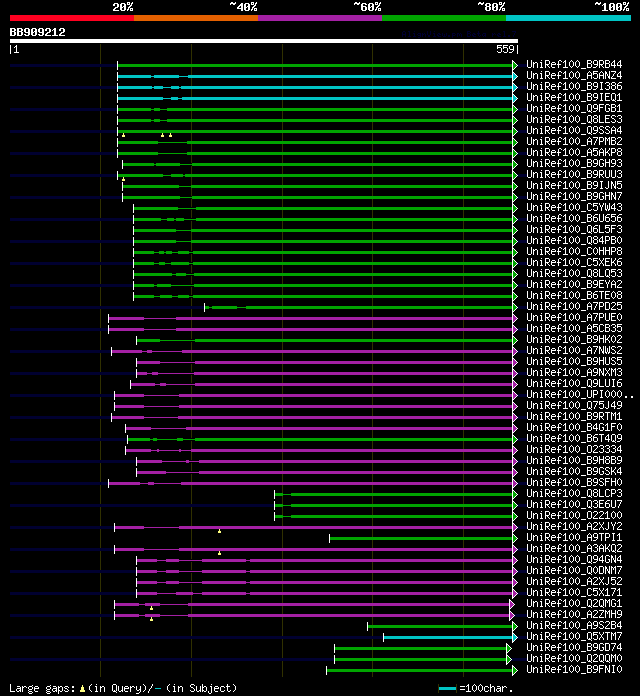
Task: Click the UniRef100_B9HUS5 label
Action: point(574,361)
